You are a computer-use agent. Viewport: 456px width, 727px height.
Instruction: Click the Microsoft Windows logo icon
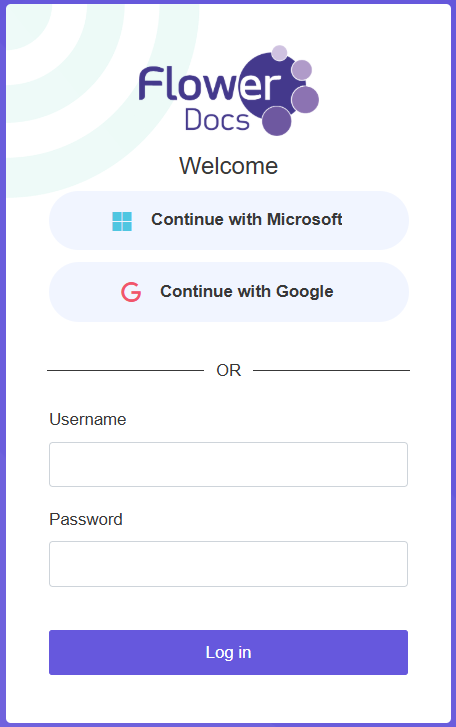click(122, 221)
